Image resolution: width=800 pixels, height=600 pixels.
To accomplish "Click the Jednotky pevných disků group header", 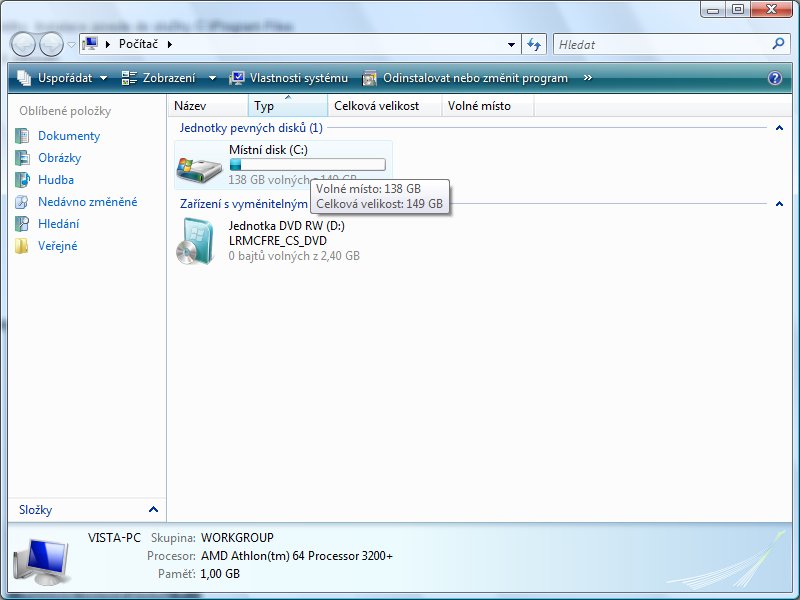I will [251, 128].
